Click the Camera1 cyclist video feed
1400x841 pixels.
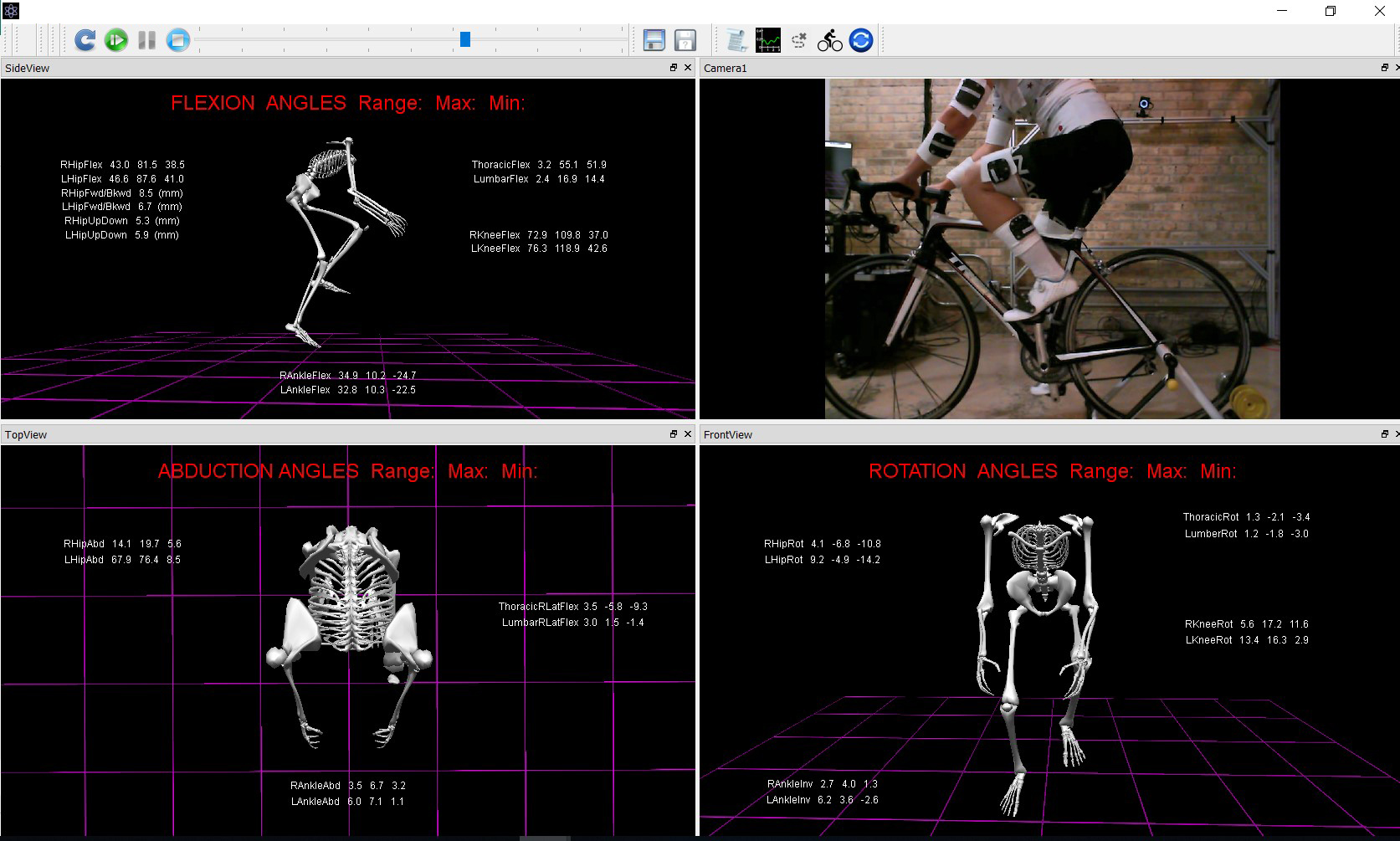pyautogui.click(x=1052, y=249)
